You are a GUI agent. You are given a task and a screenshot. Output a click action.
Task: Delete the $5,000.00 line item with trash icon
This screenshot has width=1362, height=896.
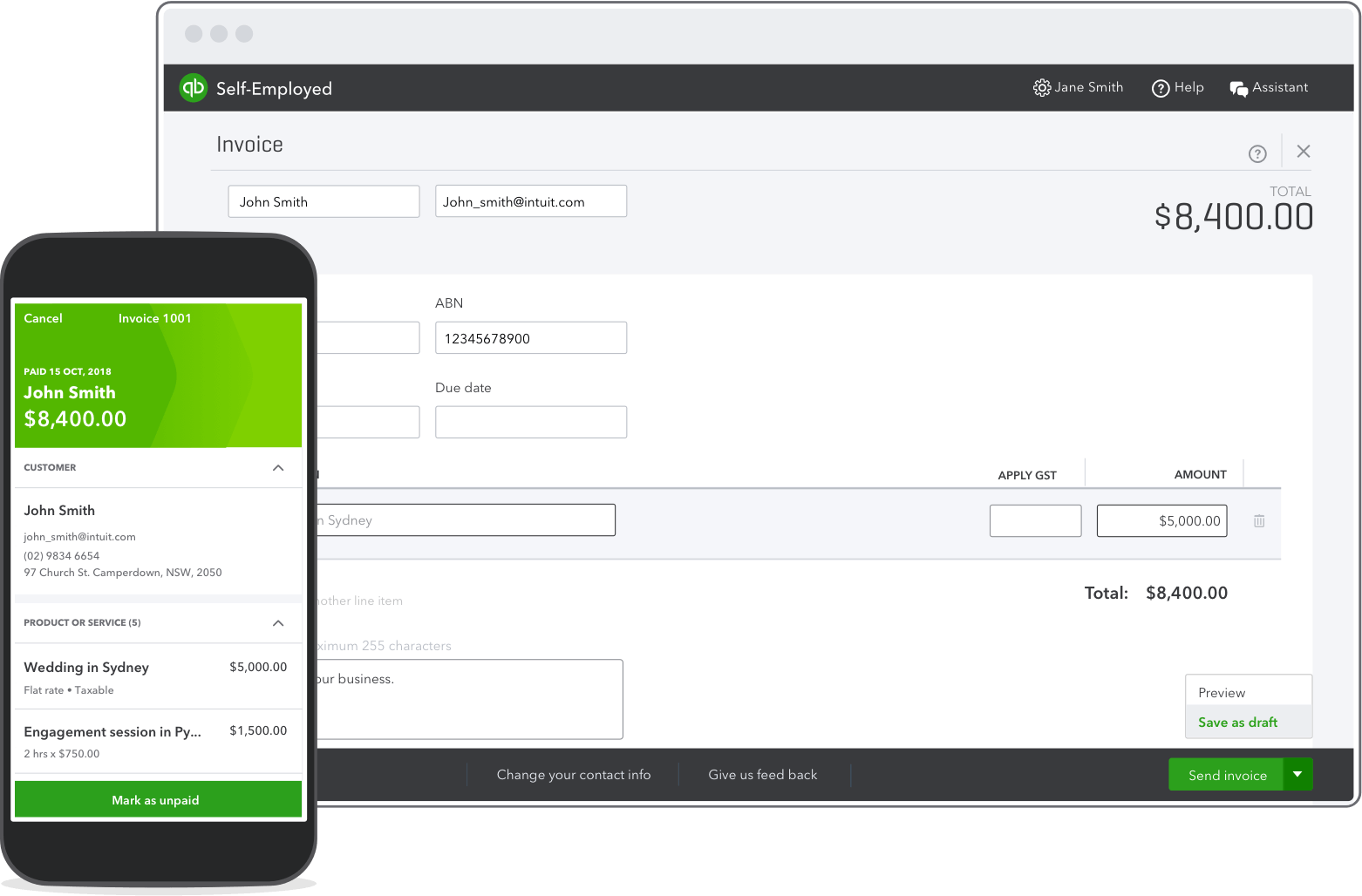click(x=1259, y=521)
